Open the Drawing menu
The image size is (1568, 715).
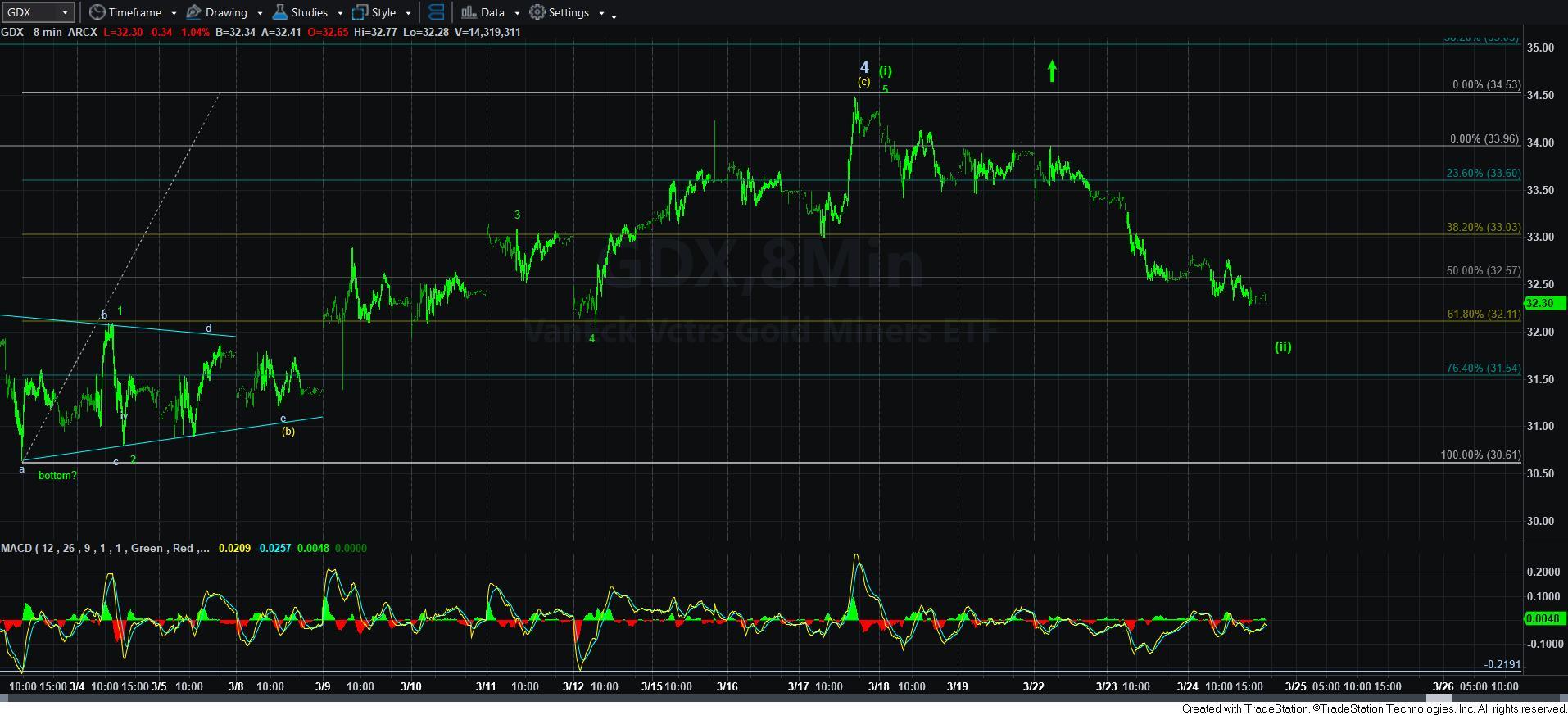(x=226, y=12)
